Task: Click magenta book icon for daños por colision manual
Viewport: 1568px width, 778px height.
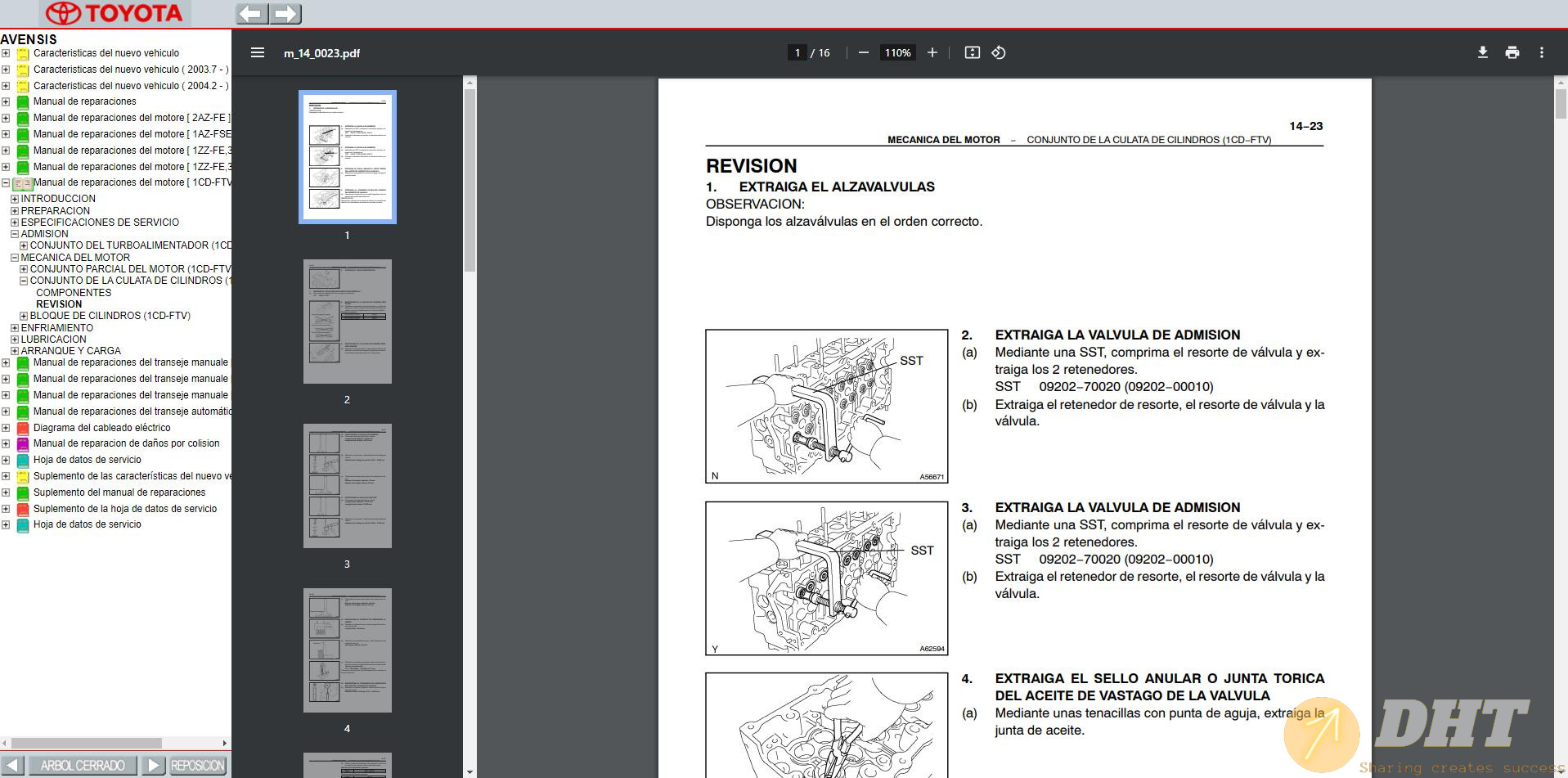Action: click(23, 444)
